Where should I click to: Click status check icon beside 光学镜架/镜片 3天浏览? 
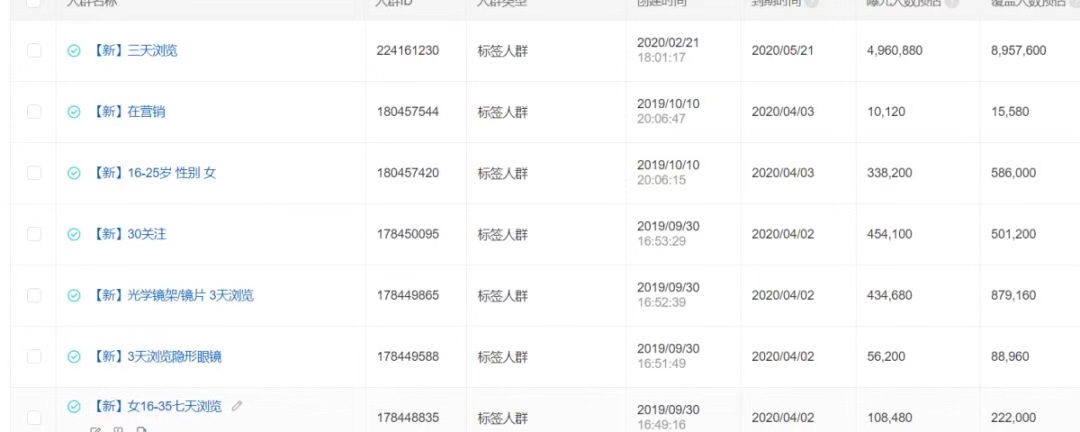74,296
